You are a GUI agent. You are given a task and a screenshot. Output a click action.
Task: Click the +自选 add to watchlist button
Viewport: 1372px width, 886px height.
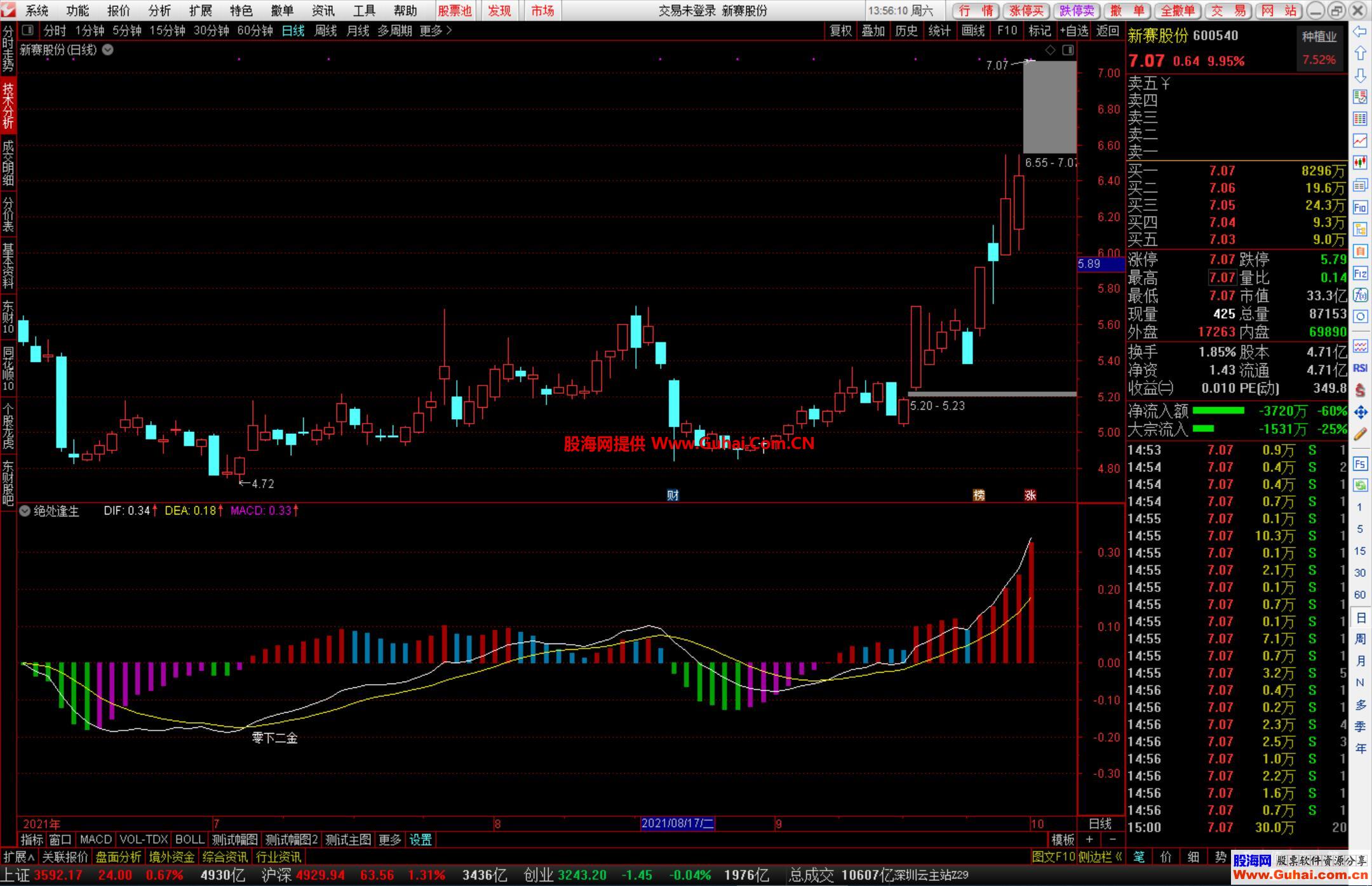pyautogui.click(x=1074, y=30)
